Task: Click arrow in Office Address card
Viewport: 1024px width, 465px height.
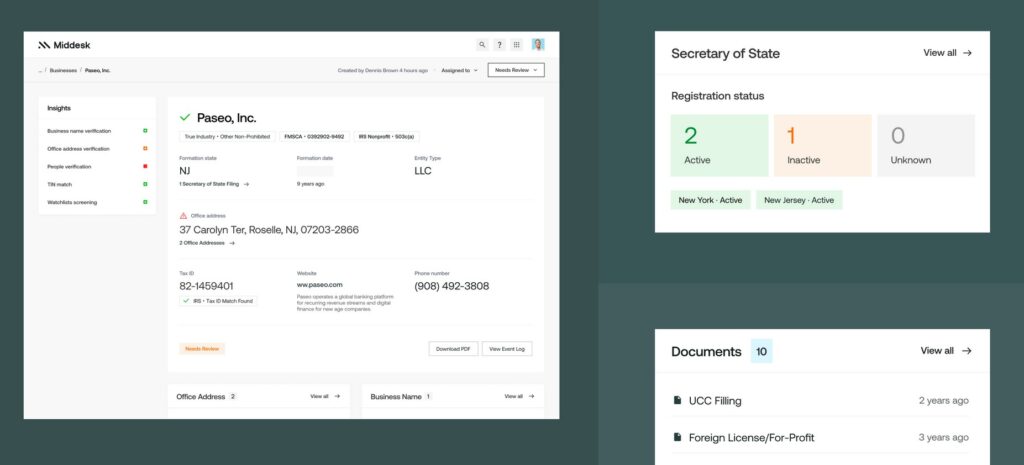Action: tap(337, 396)
